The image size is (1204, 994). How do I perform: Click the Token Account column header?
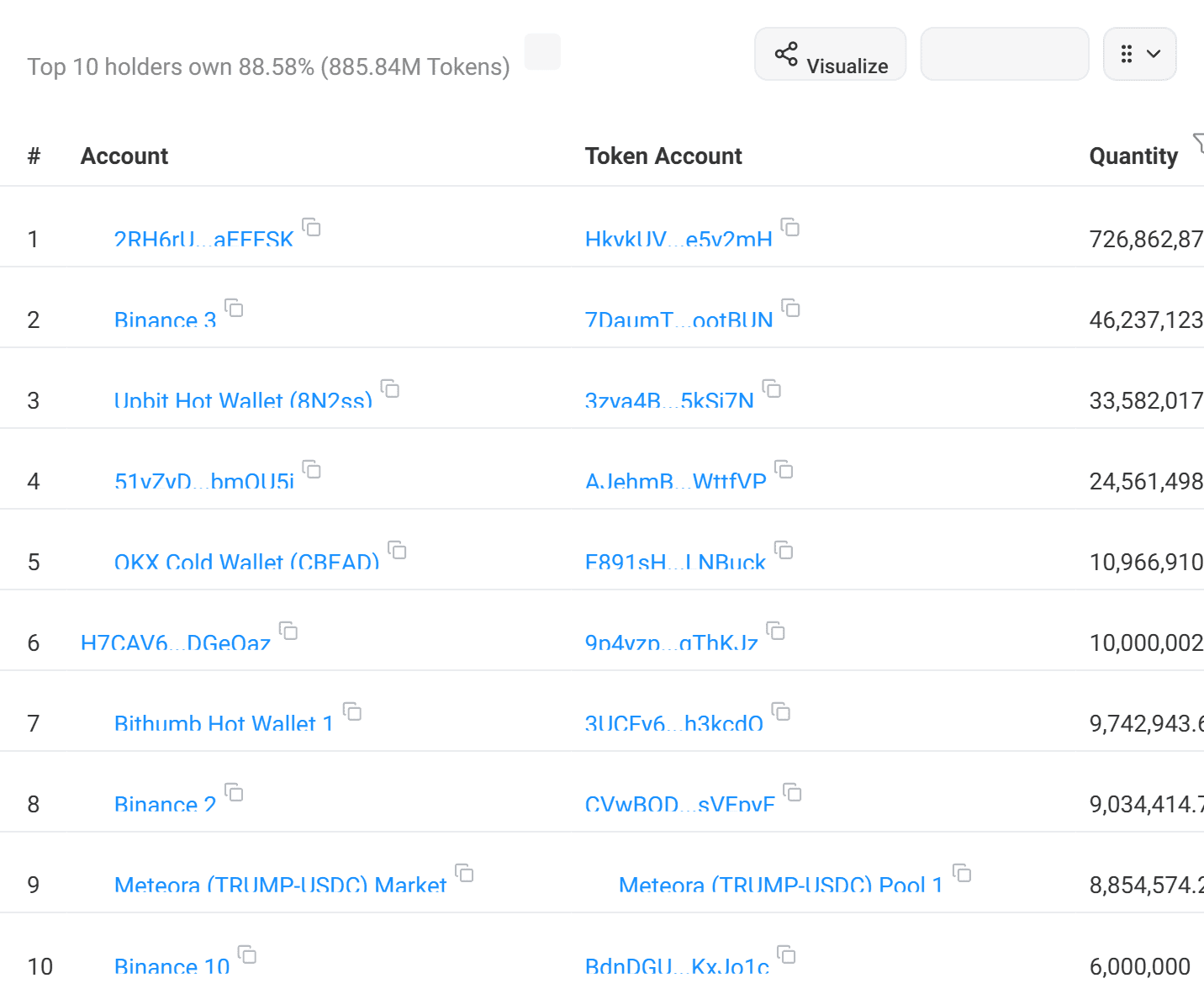pyautogui.click(x=663, y=156)
